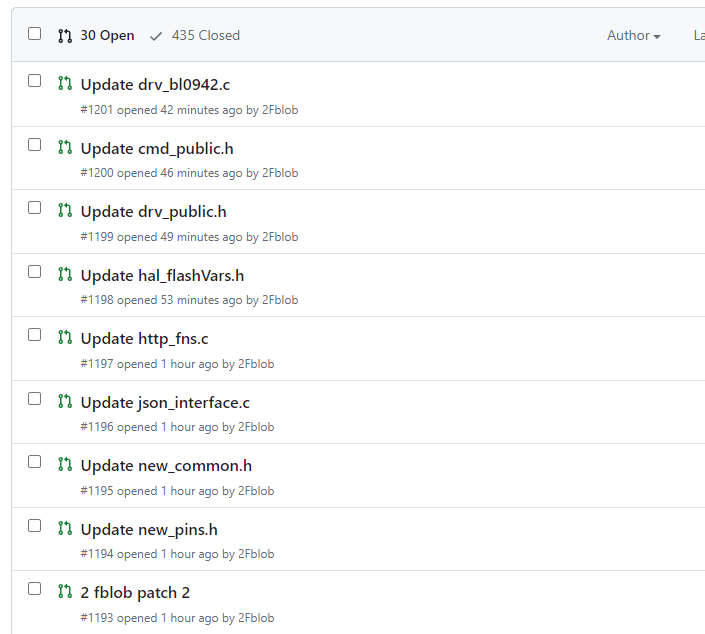705x634 pixels.
Task: Click pull request icon beside 2 fblob patch 2
Action: click(x=65, y=591)
